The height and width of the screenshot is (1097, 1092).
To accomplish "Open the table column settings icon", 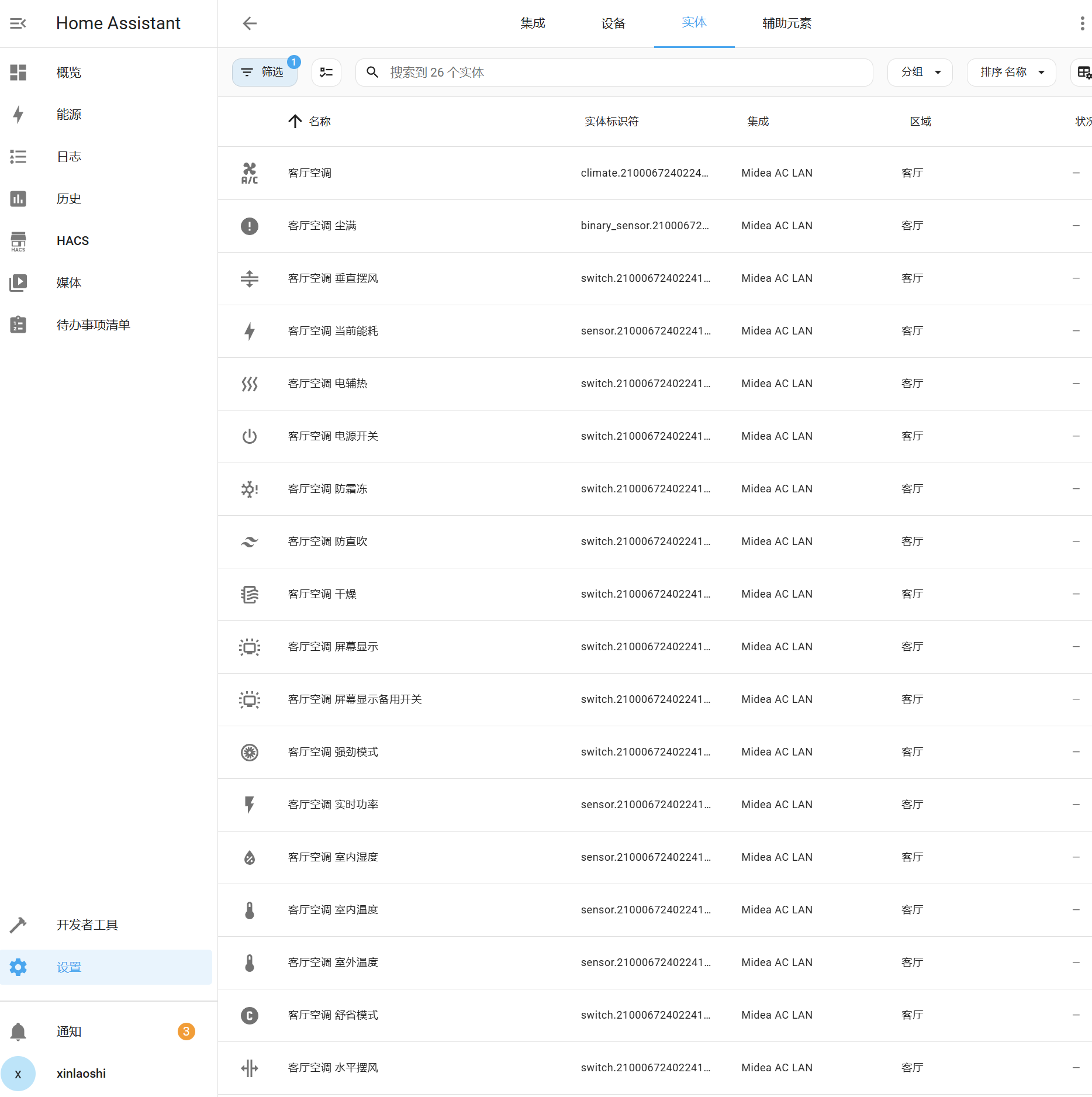I will pos(1083,73).
